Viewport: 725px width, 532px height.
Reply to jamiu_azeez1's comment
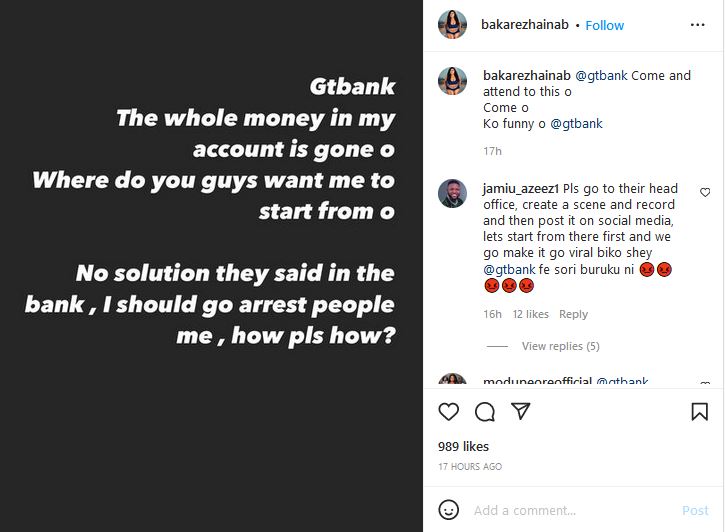(573, 314)
